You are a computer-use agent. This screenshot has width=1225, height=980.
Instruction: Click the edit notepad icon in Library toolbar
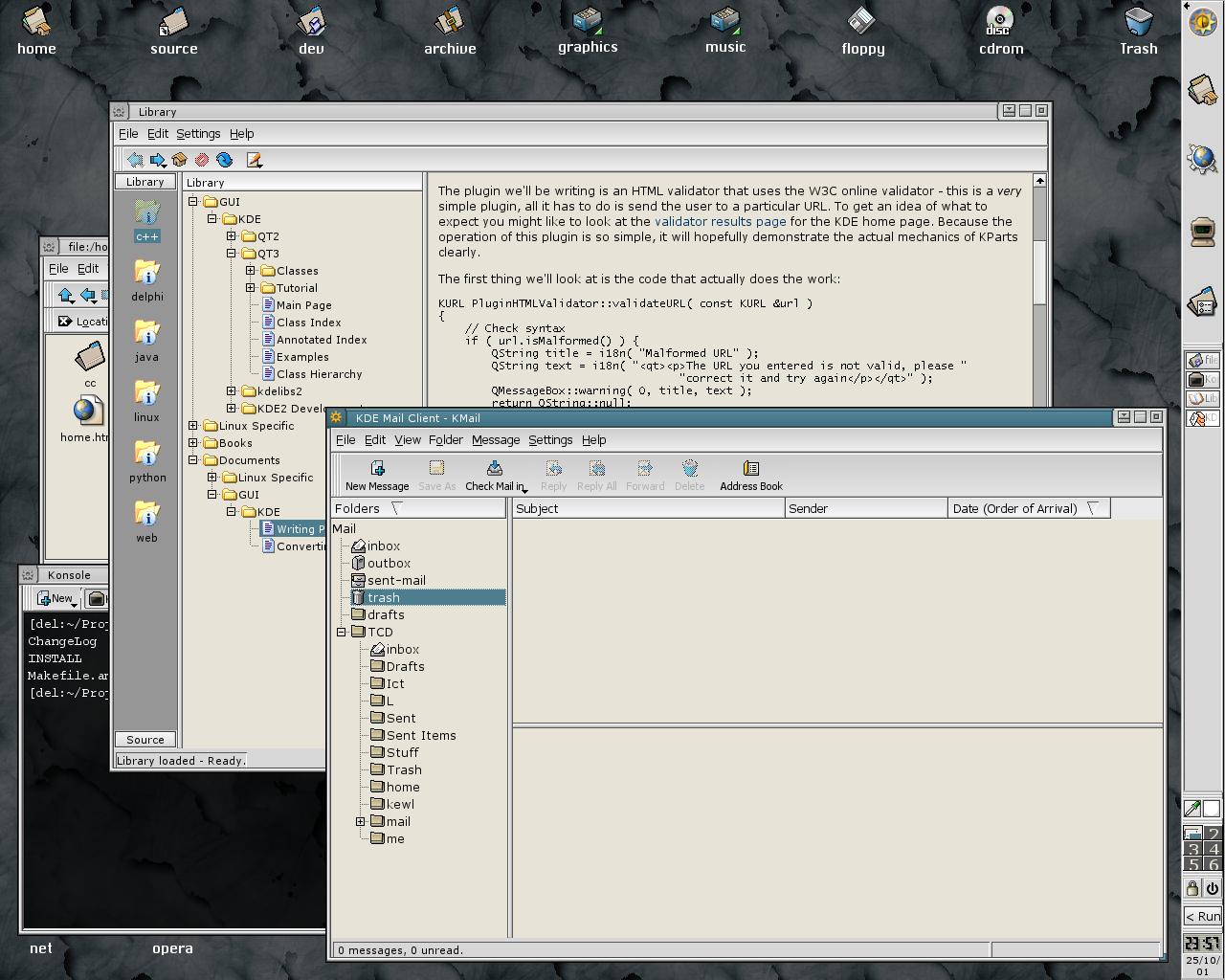tap(254, 160)
